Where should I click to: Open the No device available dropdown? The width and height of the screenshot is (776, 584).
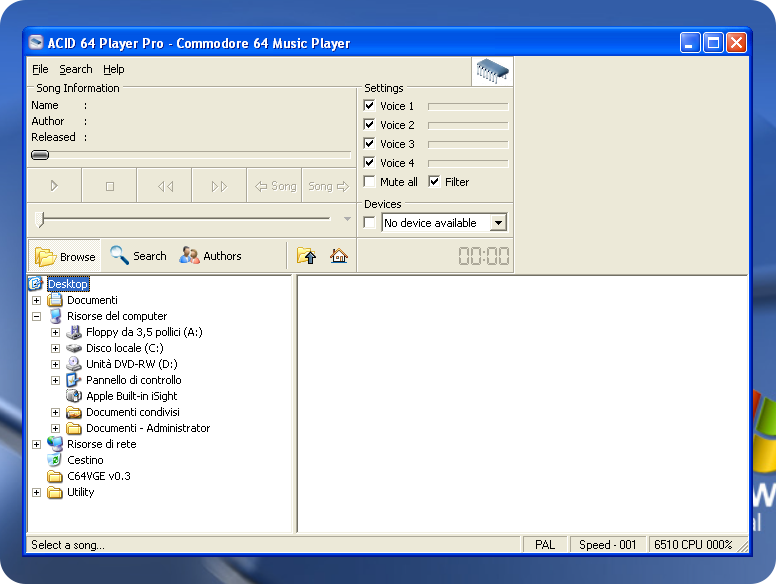pos(498,223)
